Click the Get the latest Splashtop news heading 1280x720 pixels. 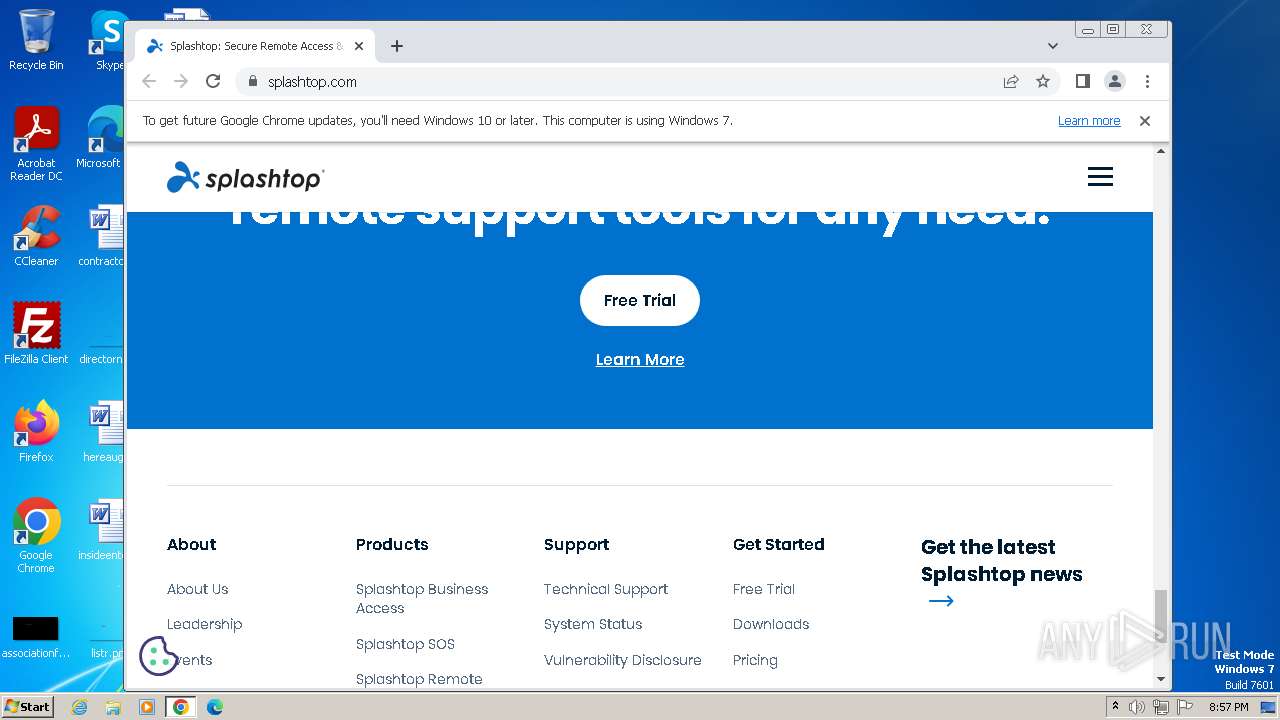click(x=1002, y=560)
